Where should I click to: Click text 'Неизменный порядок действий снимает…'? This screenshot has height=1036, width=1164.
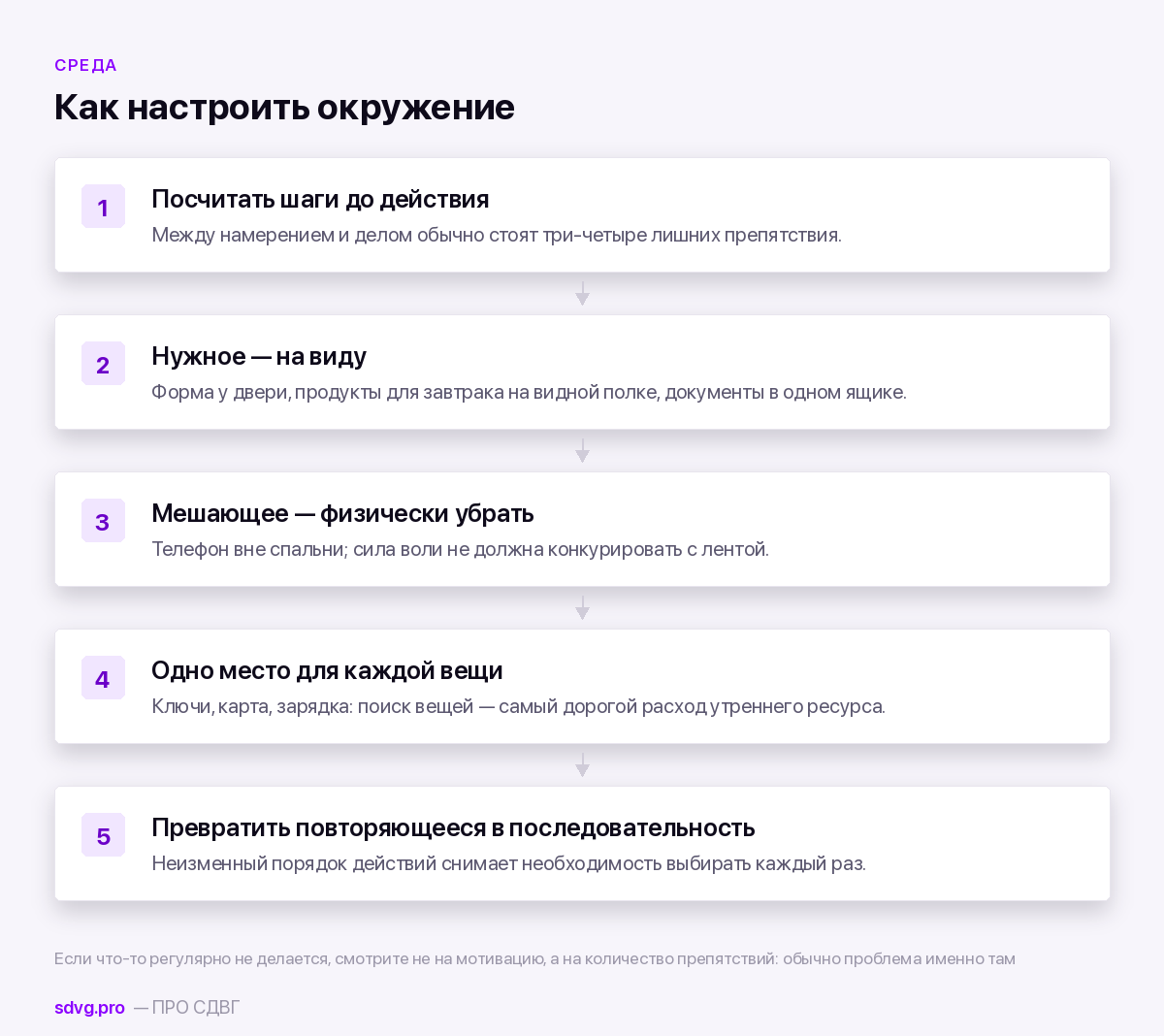508,863
